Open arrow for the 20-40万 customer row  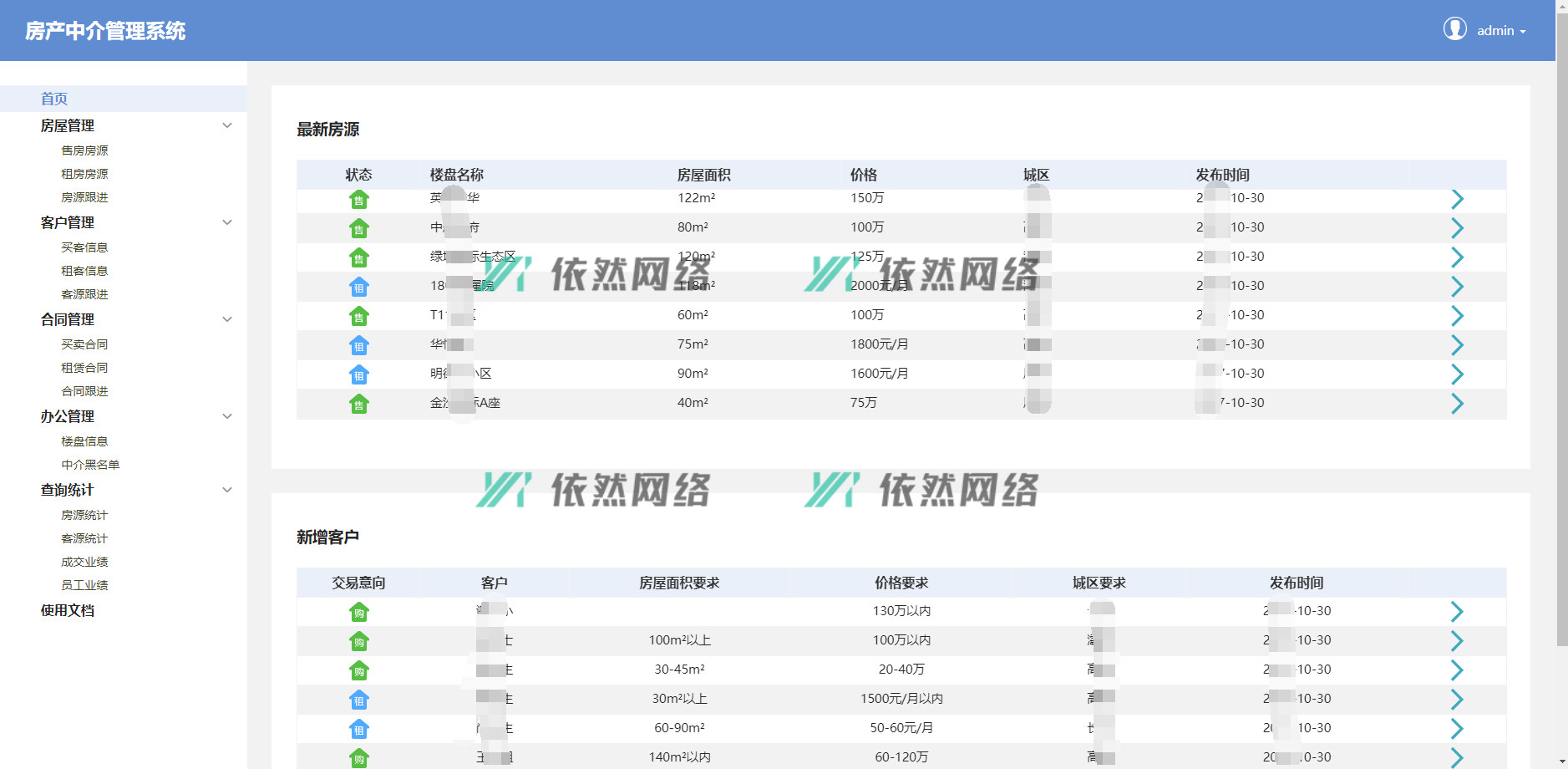1457,670
